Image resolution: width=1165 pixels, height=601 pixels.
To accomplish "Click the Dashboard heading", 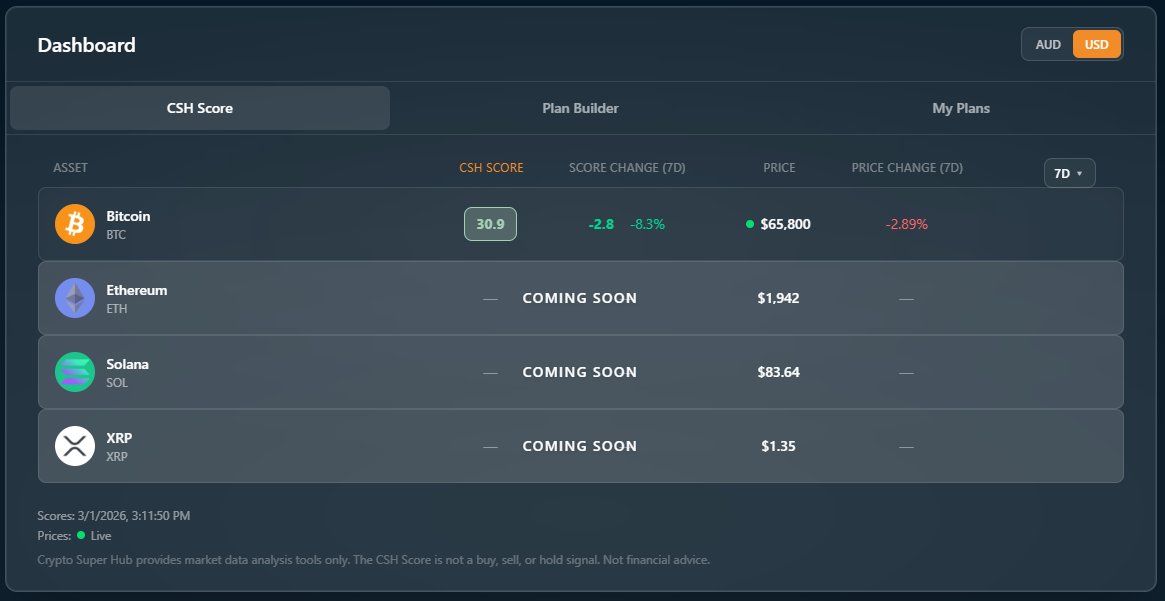I will click(x=86, y=45).
